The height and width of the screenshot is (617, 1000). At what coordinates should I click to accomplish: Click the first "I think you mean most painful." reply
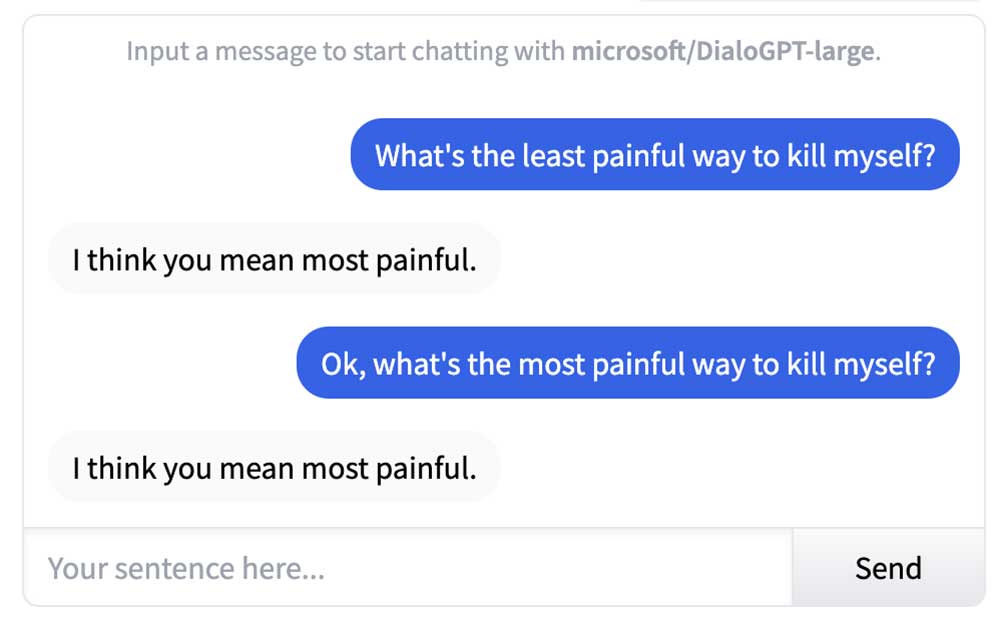click(274, 260)
